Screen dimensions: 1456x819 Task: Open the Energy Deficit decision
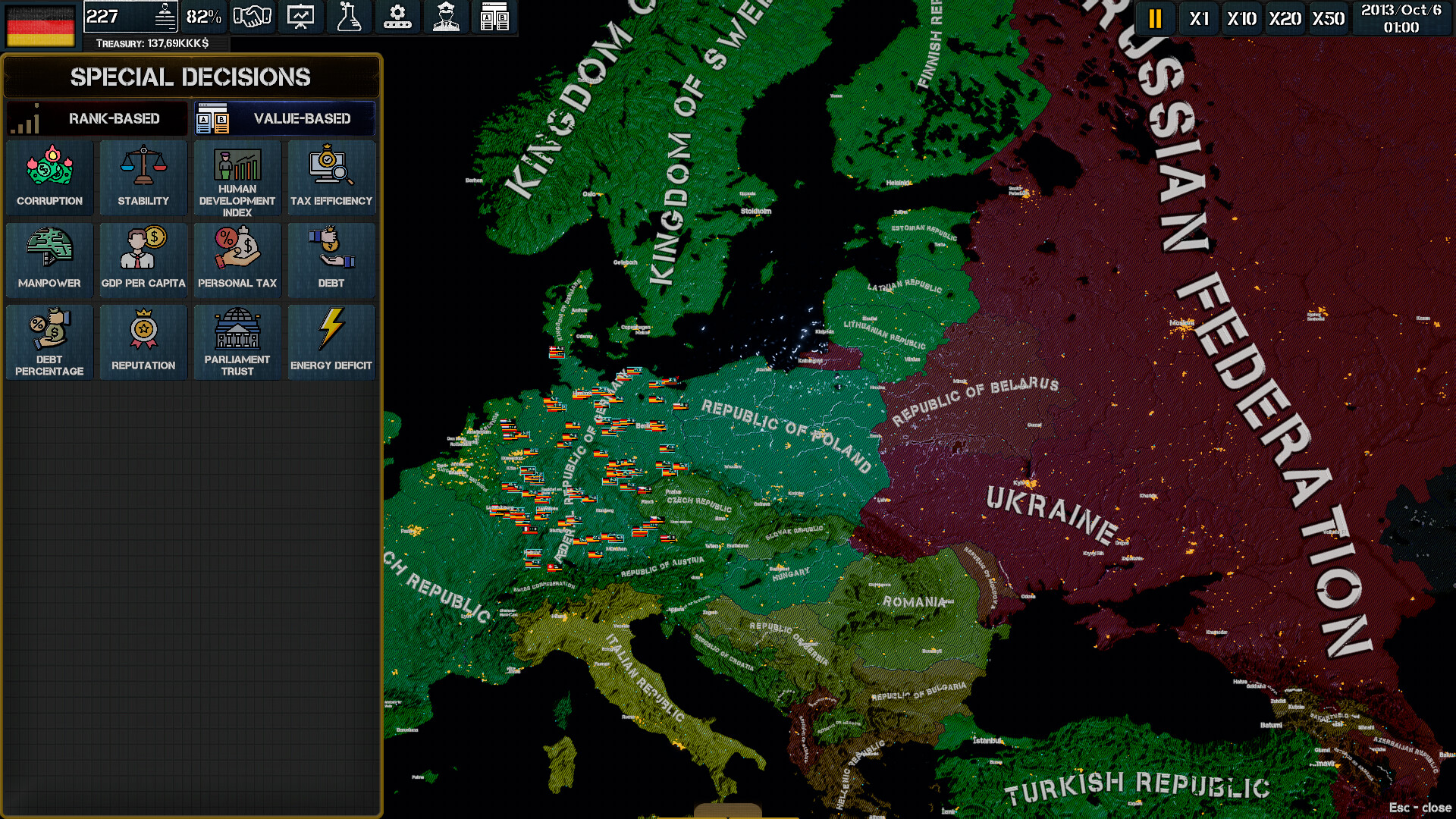click(331, 342)
